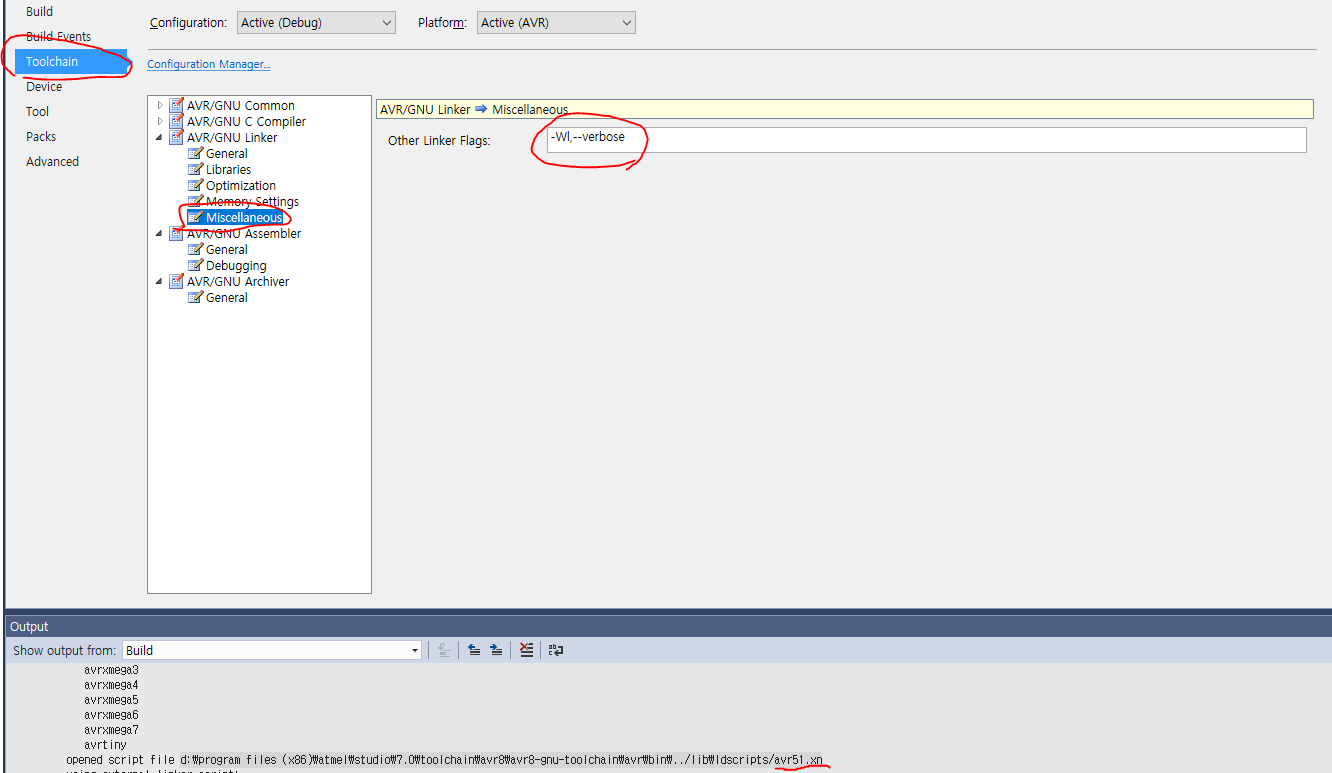
Task: Select AVR/GNU C Compiler in the tree
Action: coord(246,121)
